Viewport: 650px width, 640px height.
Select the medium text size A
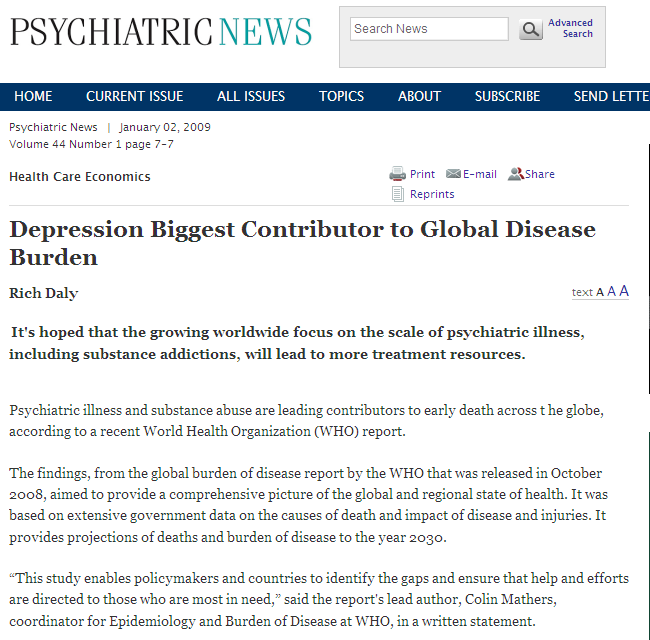(611, 291)
